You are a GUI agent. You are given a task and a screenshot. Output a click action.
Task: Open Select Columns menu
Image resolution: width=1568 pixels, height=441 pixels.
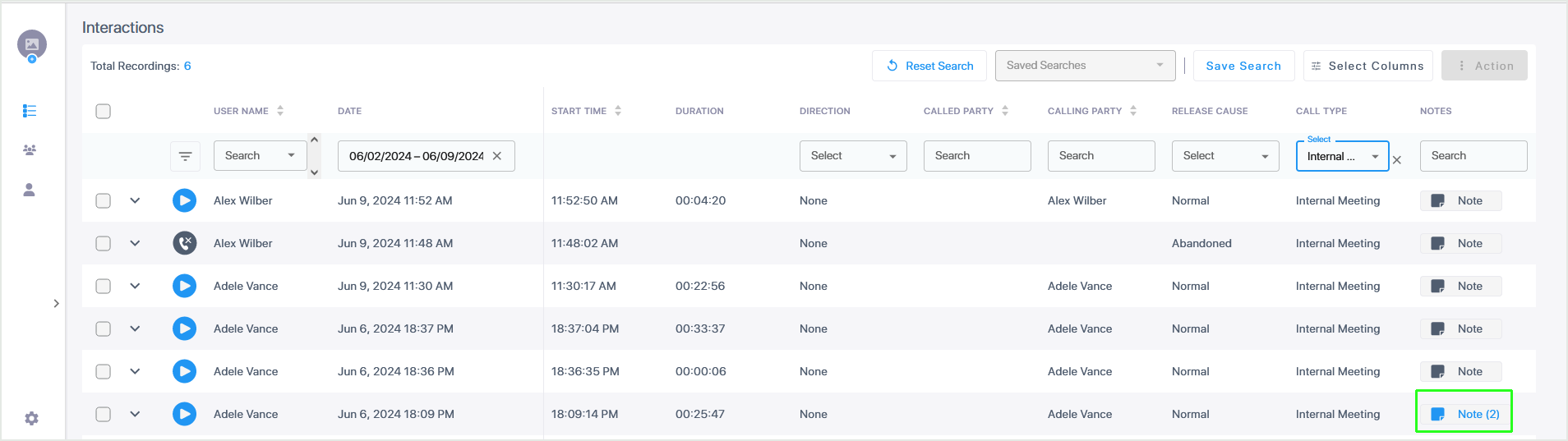[x=1367, y=66]
